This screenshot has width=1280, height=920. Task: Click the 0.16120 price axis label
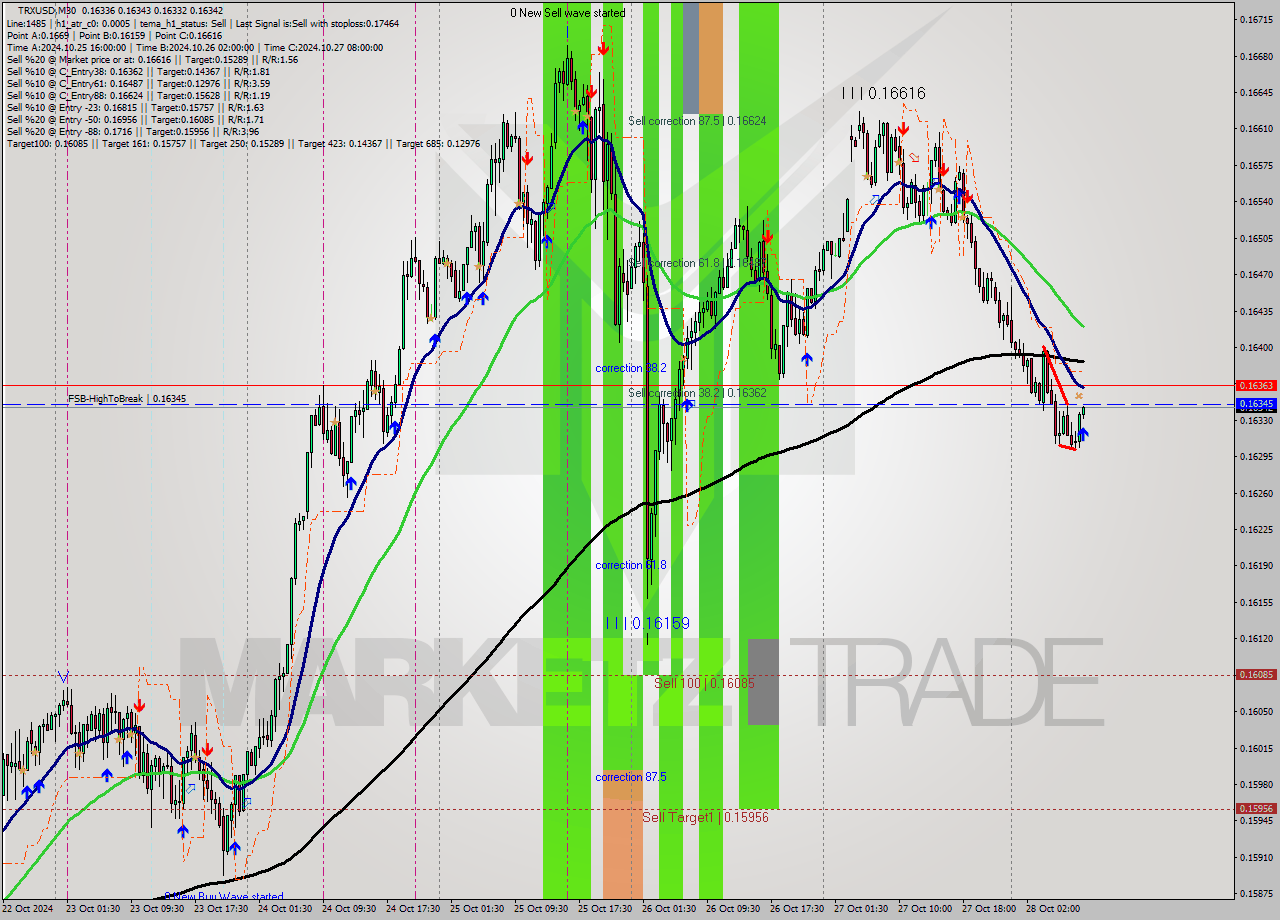coord(1255,638)
